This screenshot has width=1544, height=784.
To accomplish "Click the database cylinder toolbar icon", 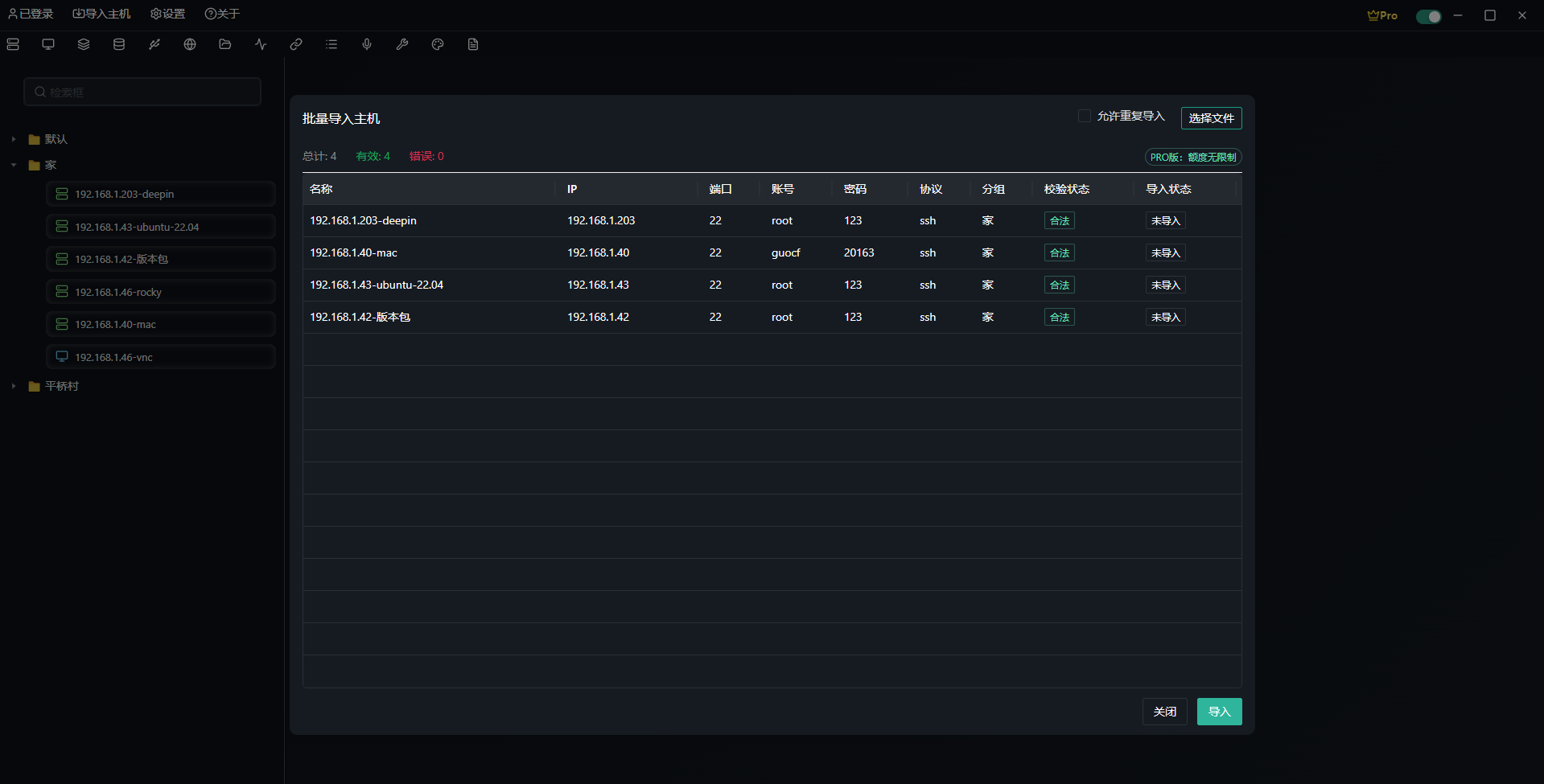I will tap(119, 44).
